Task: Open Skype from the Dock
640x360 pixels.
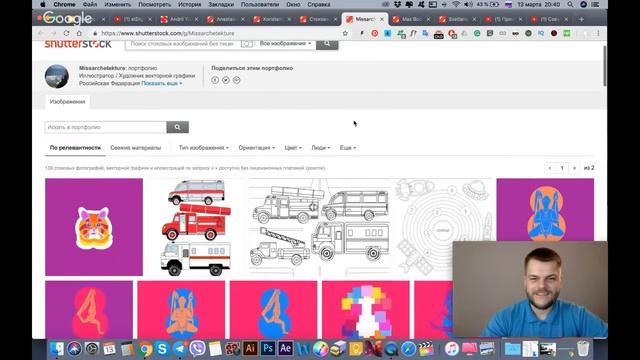Action: (x=162, y=349)
